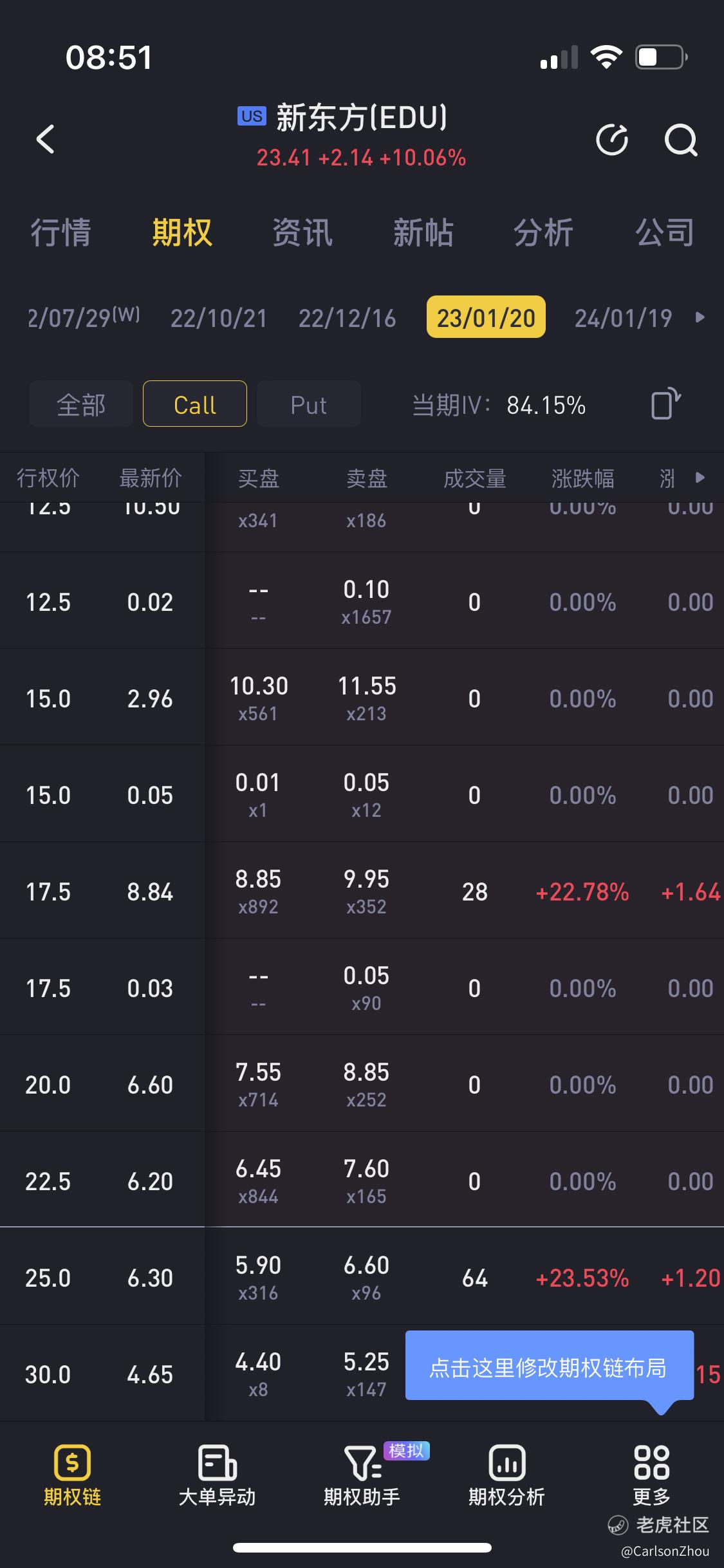
Task: Open the 更多 more grid icon
Action: click(652, 1463)
